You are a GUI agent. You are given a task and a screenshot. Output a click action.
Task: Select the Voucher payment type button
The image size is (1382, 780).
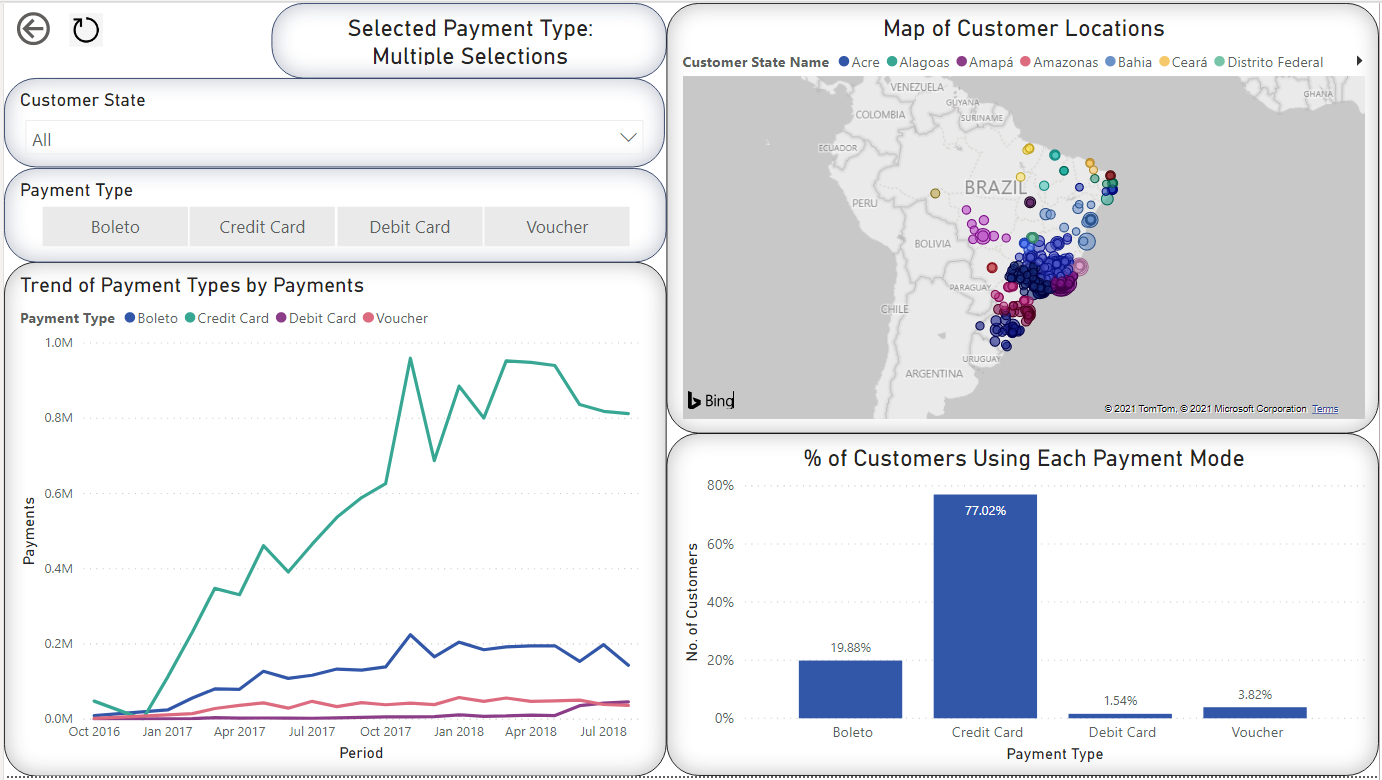[557, 227]
